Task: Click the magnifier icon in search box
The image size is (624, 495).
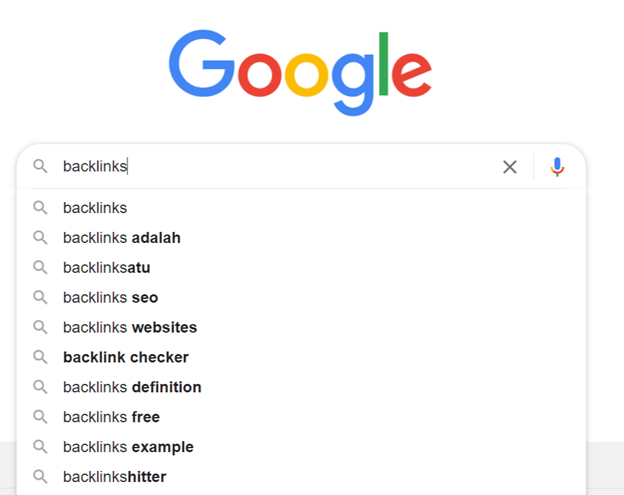Action: (40, 166)
